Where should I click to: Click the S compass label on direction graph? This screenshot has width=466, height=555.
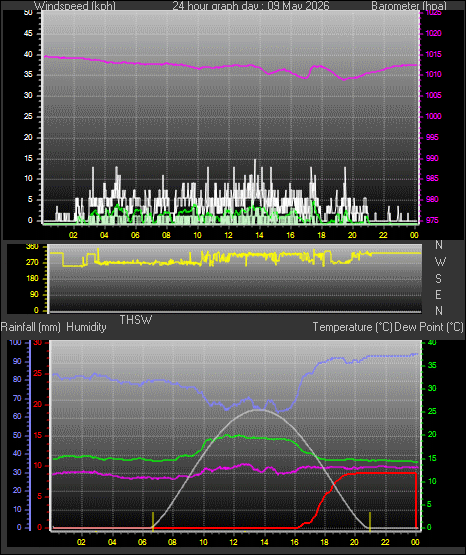point(438,279)
